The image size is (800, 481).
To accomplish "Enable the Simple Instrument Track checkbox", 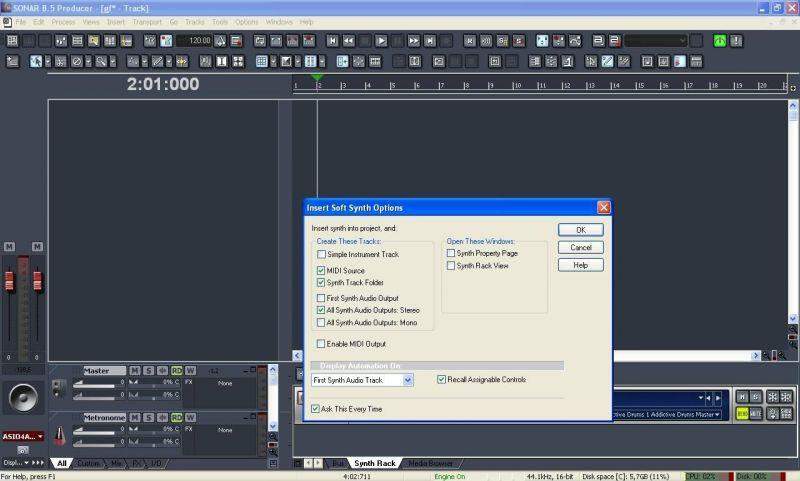I will tap(321, 254).
